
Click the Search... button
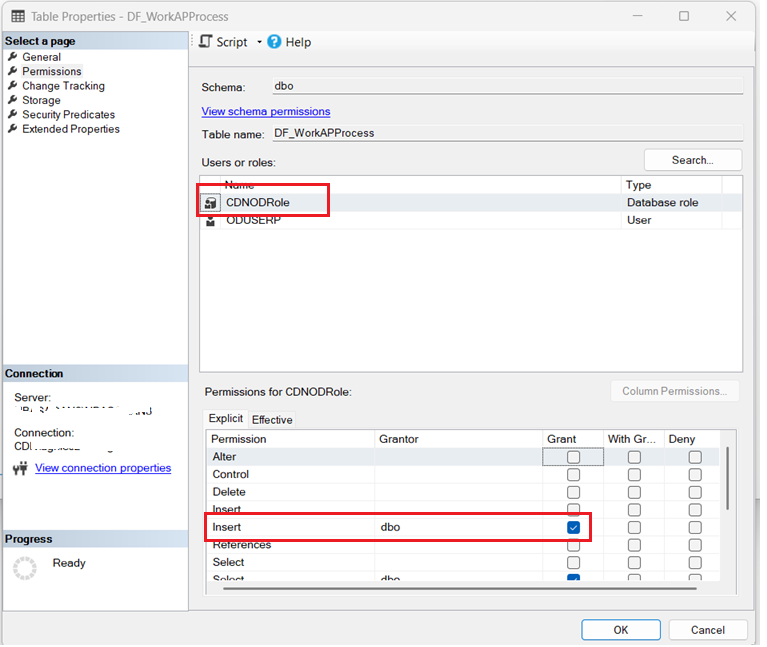692,160
